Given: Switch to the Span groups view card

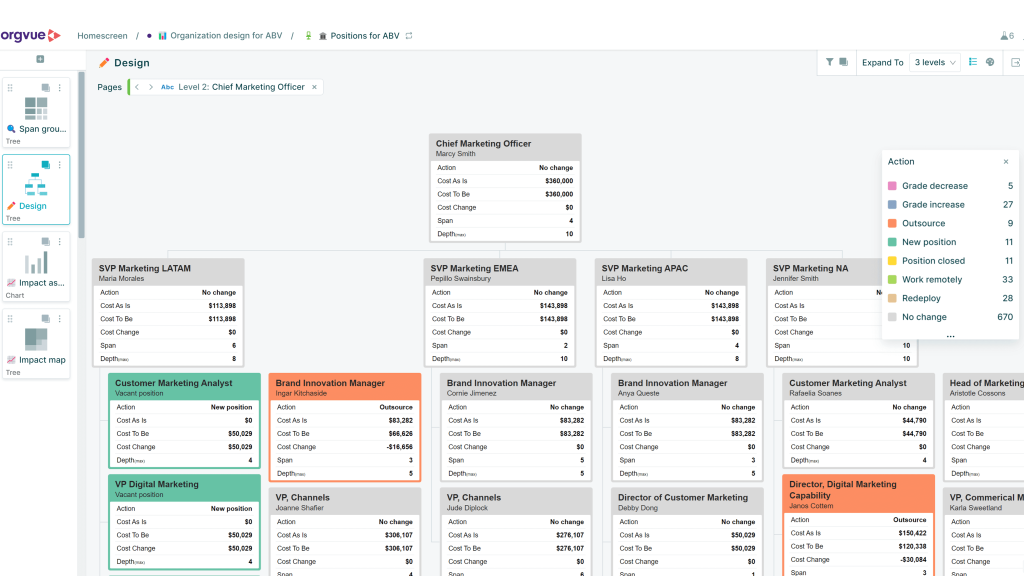Looking at the screenshot, I should point(36,113).
